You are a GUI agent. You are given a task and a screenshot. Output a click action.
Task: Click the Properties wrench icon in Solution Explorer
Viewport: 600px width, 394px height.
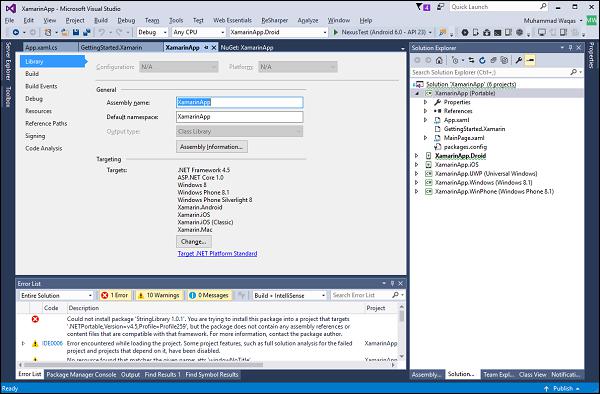coord(518,60)
